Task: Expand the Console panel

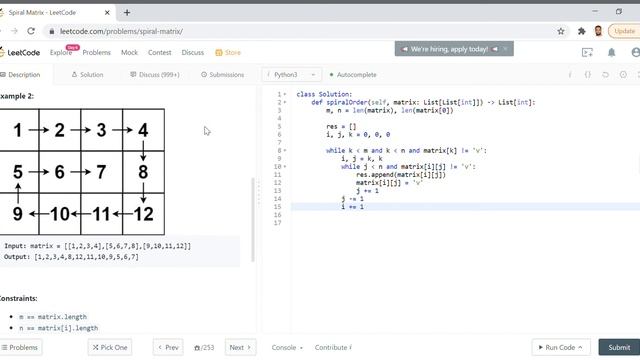Action: tap(287, 347)
